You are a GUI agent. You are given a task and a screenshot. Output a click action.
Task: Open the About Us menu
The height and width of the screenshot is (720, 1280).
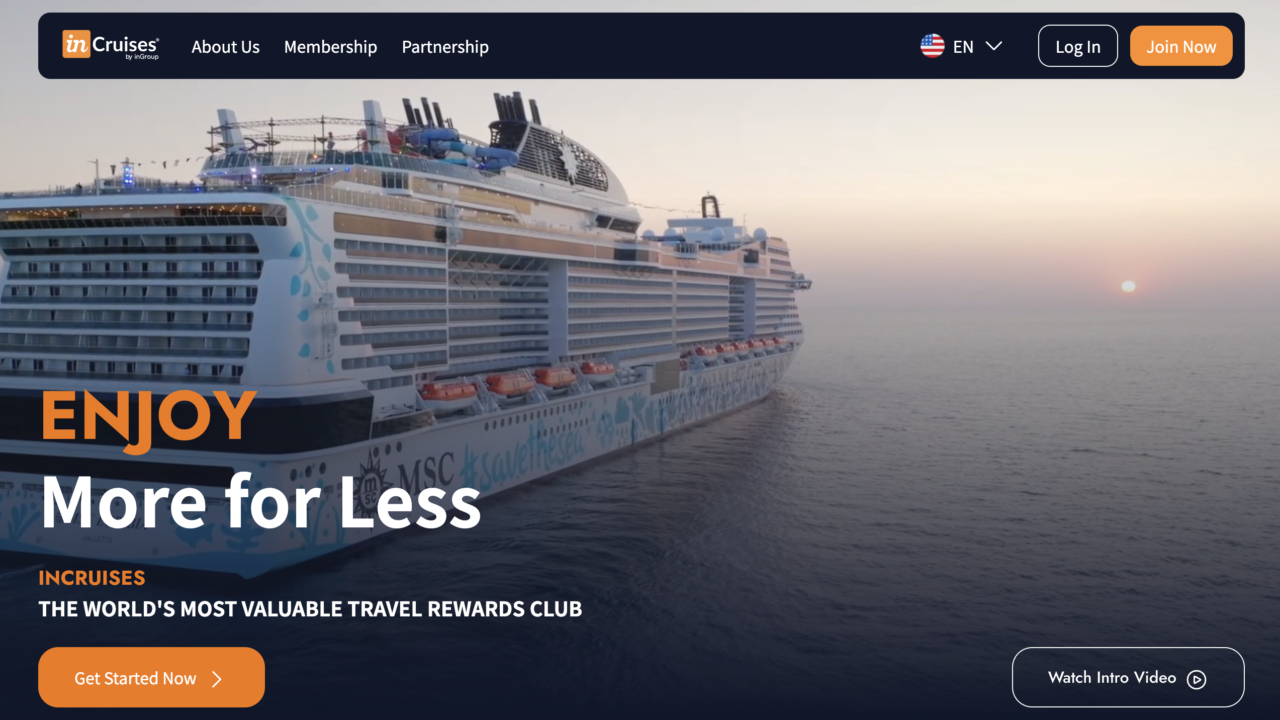tap(225, 47)
